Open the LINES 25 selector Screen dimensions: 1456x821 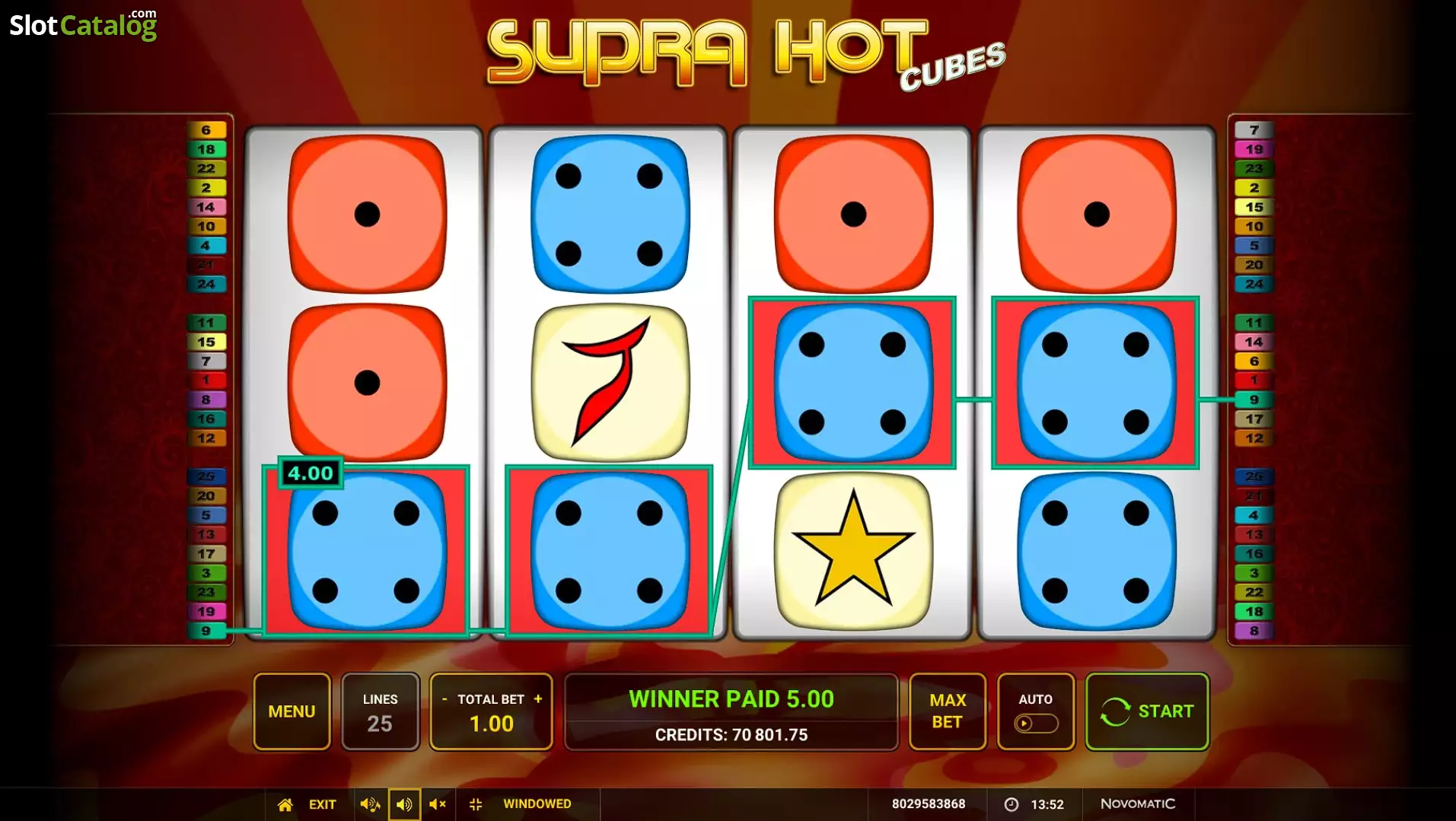[x=380, y=712]
